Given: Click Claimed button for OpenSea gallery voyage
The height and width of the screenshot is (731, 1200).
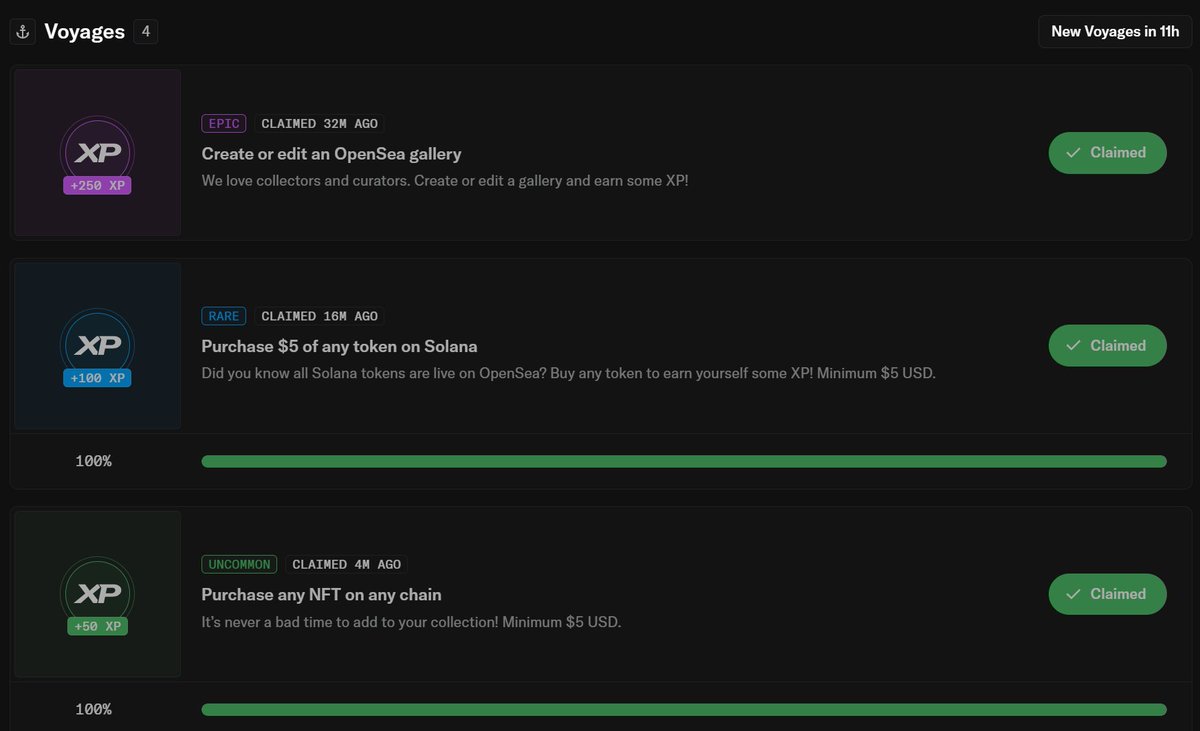Looking at the screenshot, I should click(1107, 153).
